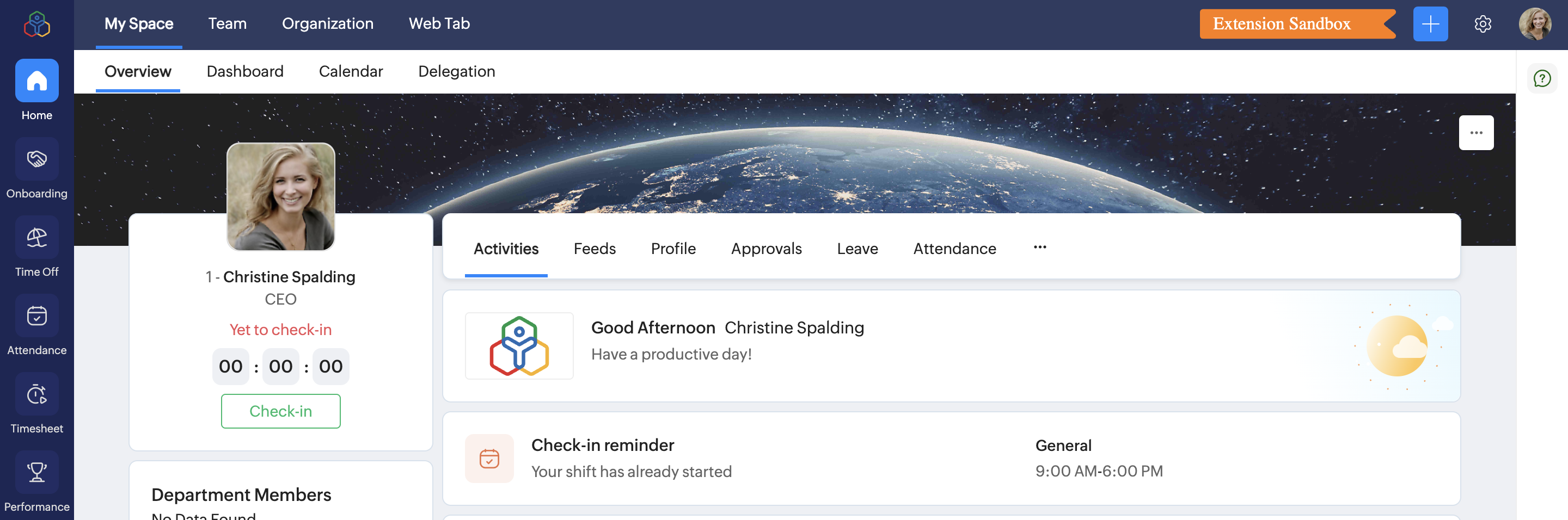The height and width of the screenshot is (520, 1568).
Task: Open Time Off from sidebar
Action: tap(36, 238)
